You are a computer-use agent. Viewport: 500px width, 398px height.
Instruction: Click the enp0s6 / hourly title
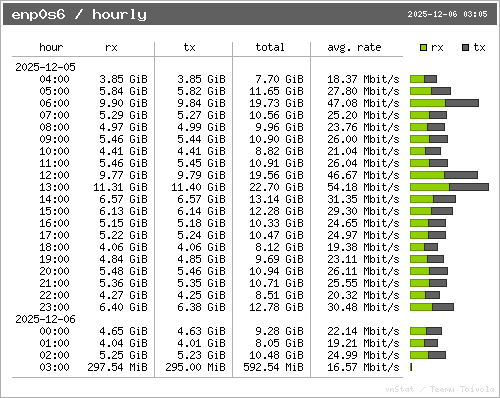tap(79, 15)
